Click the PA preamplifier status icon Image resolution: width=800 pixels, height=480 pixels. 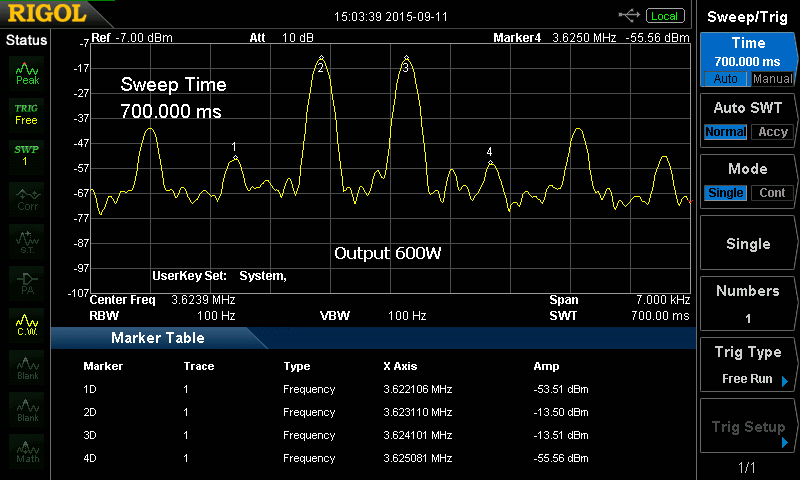(27, 282)
